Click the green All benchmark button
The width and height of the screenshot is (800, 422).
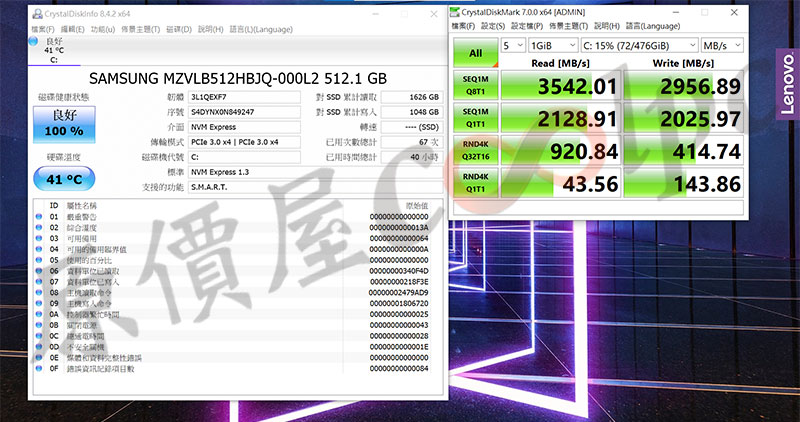(476, 53)
